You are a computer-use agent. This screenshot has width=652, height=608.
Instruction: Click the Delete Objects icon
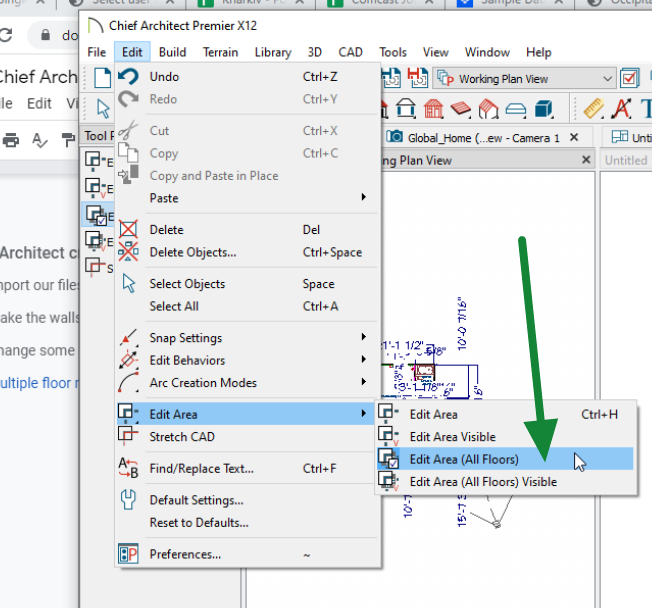pyautogui.click(x=128, y=252)
